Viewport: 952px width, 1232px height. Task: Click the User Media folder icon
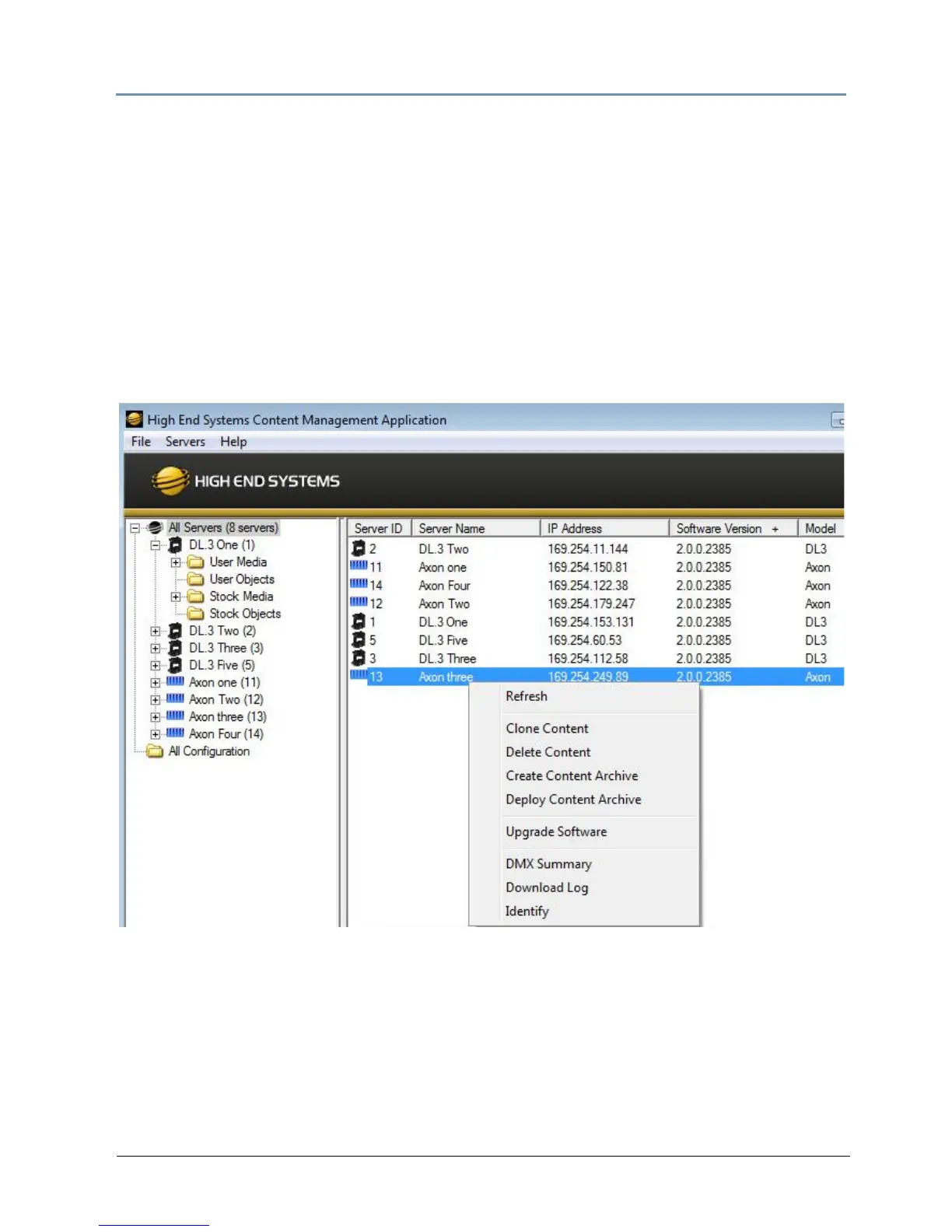195,562
